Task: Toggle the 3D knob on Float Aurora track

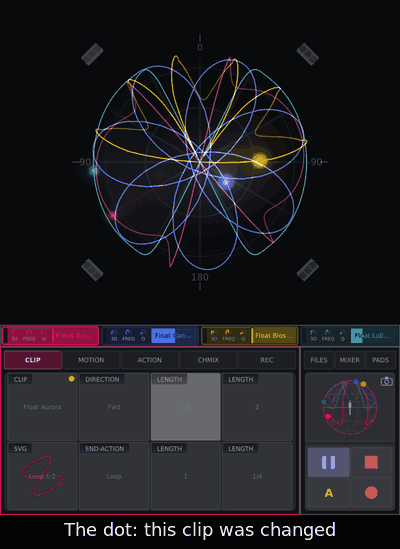Action: point(15,335)
